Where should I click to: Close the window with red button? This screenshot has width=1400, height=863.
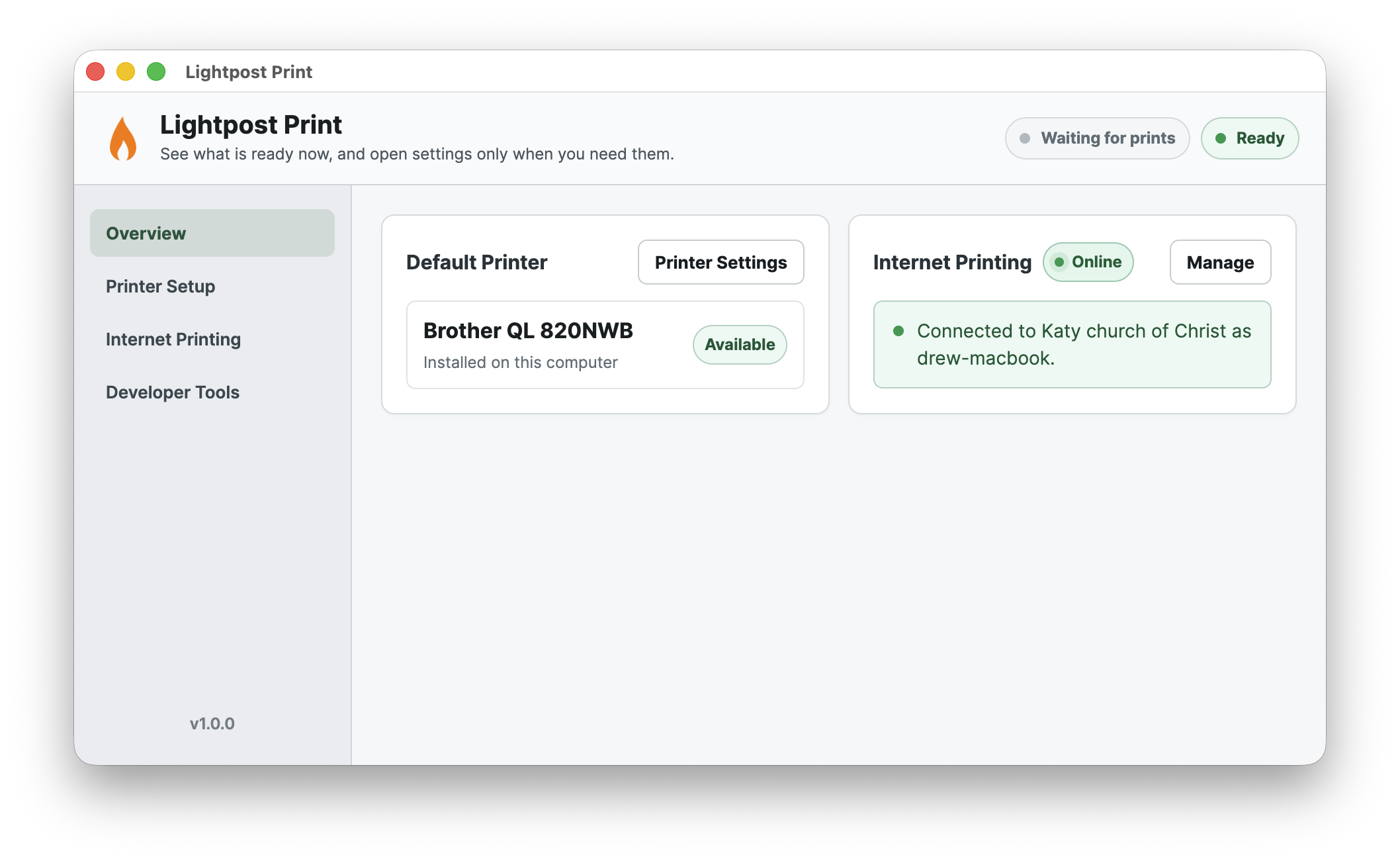click(x=95, y=71)
